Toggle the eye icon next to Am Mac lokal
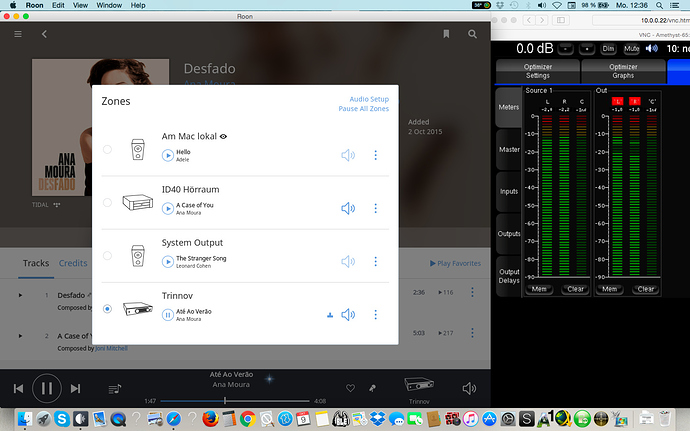The height and width of the screenshot is (431, 690). point(224,136)
